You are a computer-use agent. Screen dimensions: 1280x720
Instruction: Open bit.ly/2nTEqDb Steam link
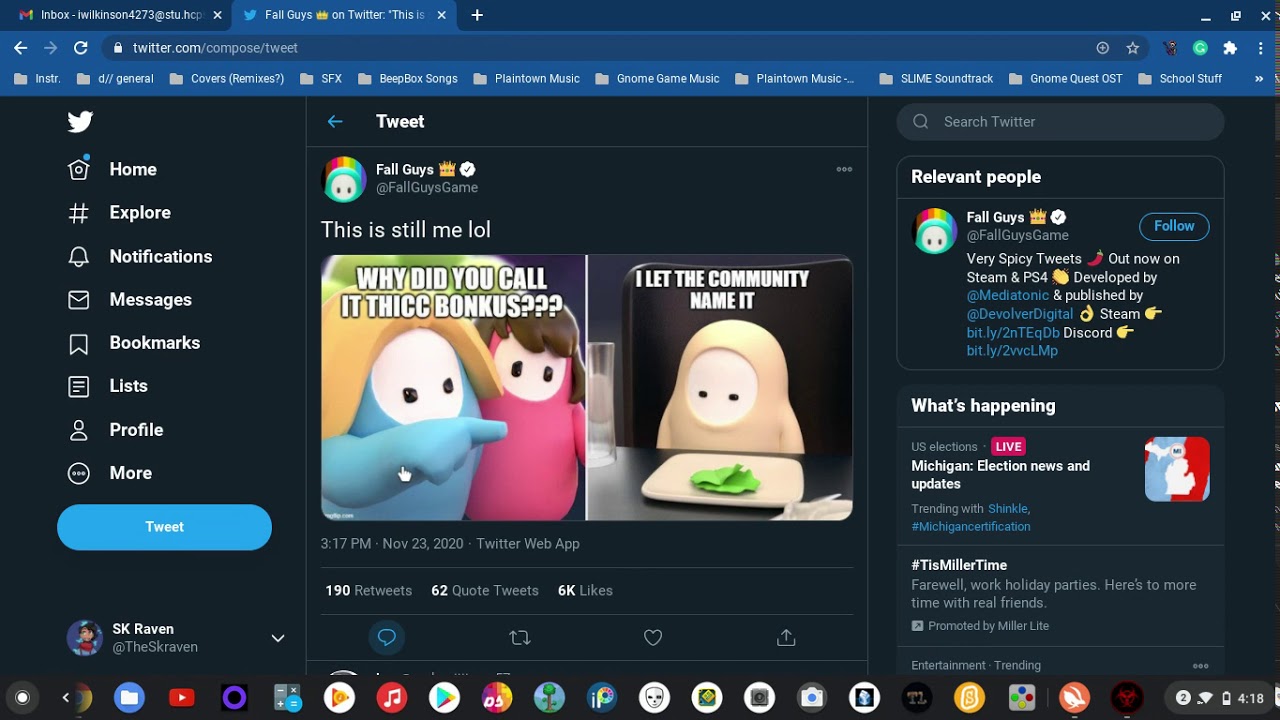pyautogui.click(x=1013, y=333)
